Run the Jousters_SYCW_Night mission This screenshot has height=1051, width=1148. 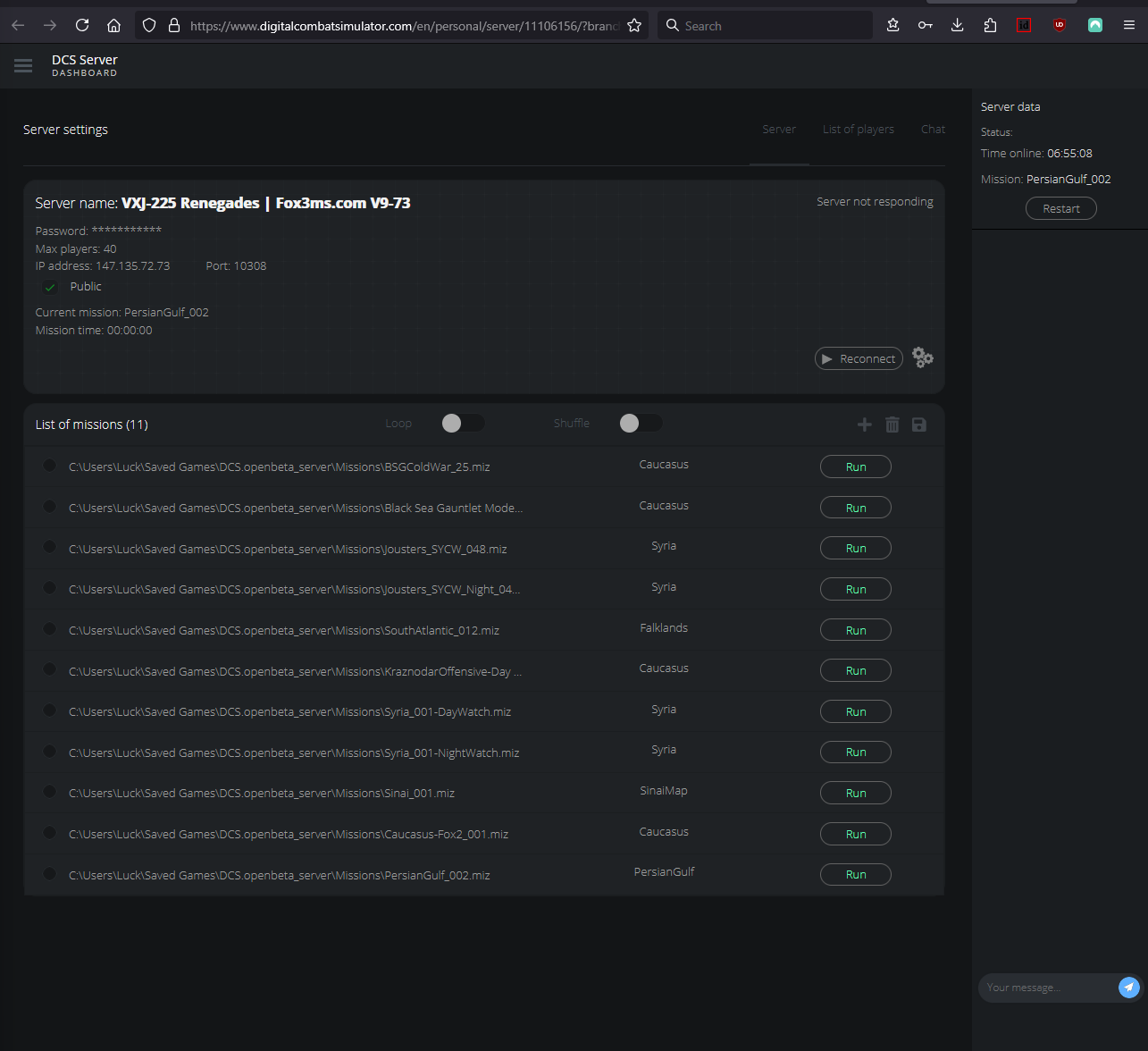point(856,589)
